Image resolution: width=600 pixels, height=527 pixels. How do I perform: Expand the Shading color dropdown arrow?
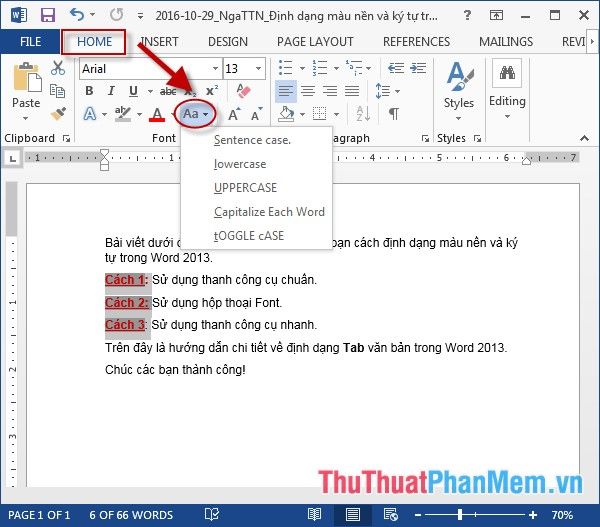tap(302, 114)
